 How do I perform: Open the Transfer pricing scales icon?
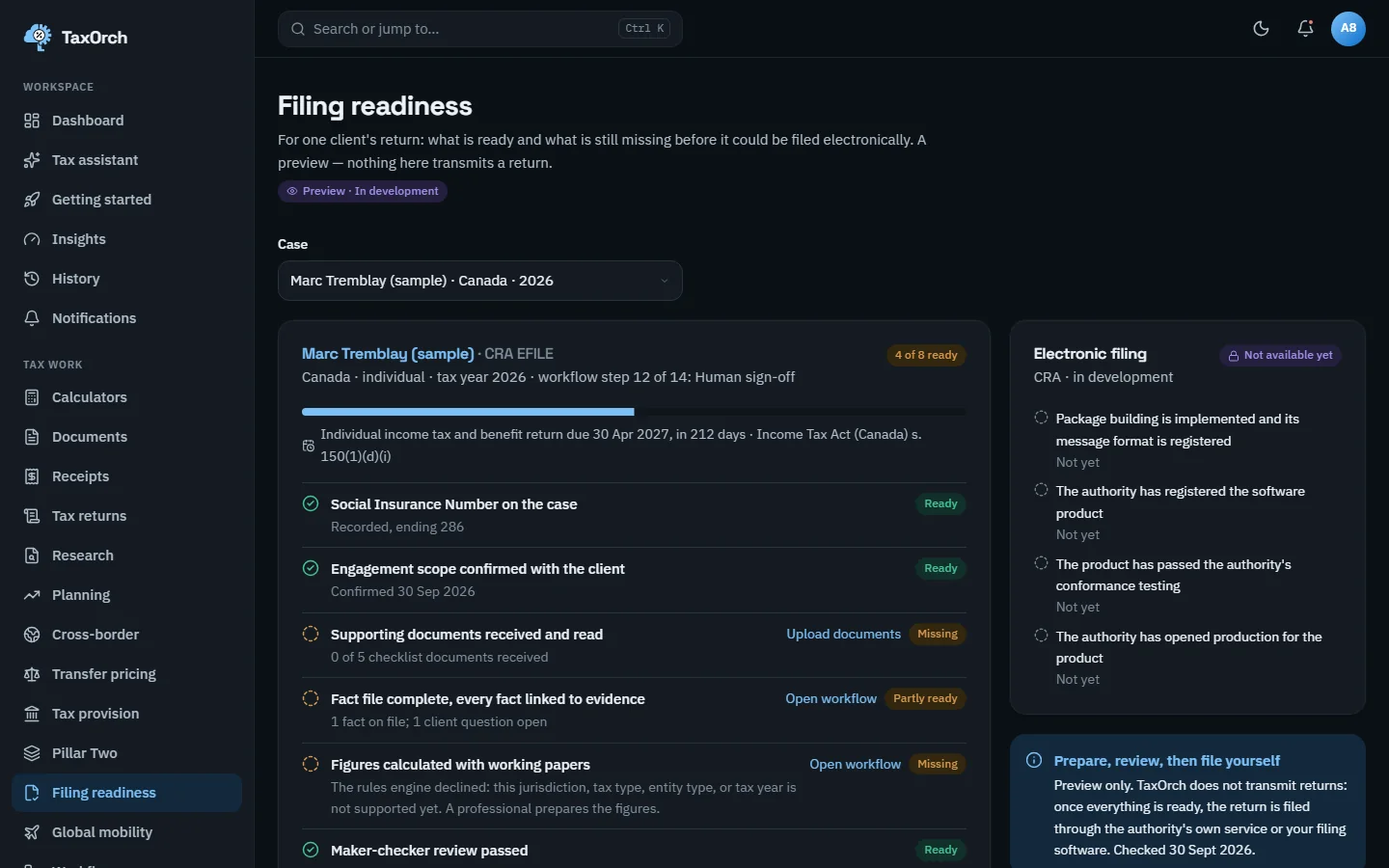tap(32, 674)
